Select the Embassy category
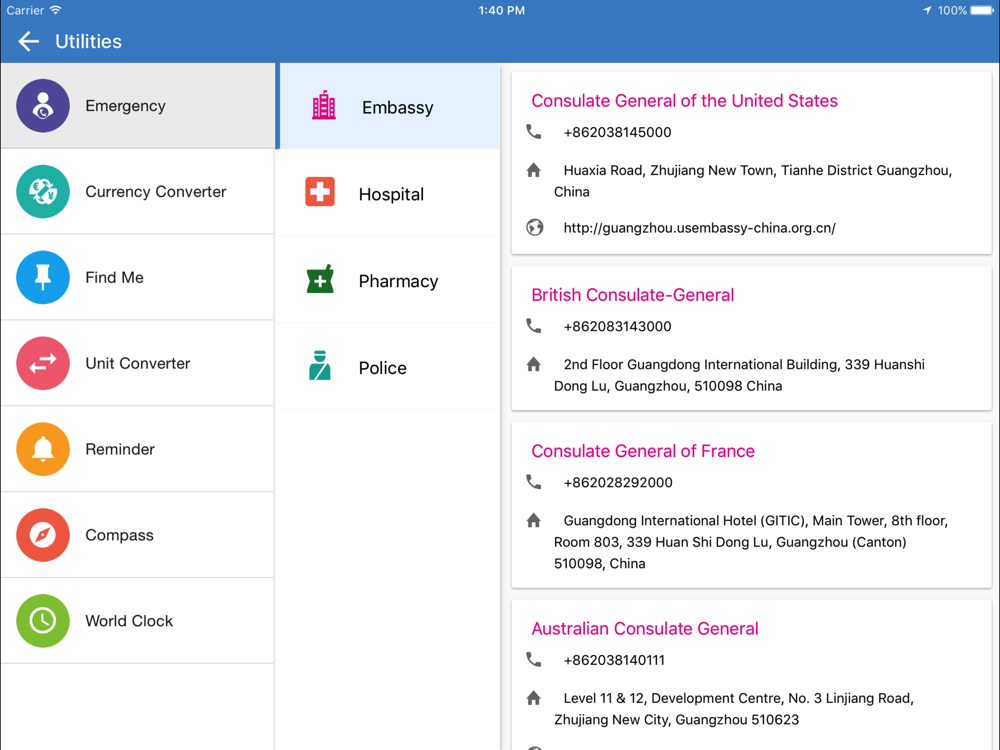1000x750 pixels. 388,106
